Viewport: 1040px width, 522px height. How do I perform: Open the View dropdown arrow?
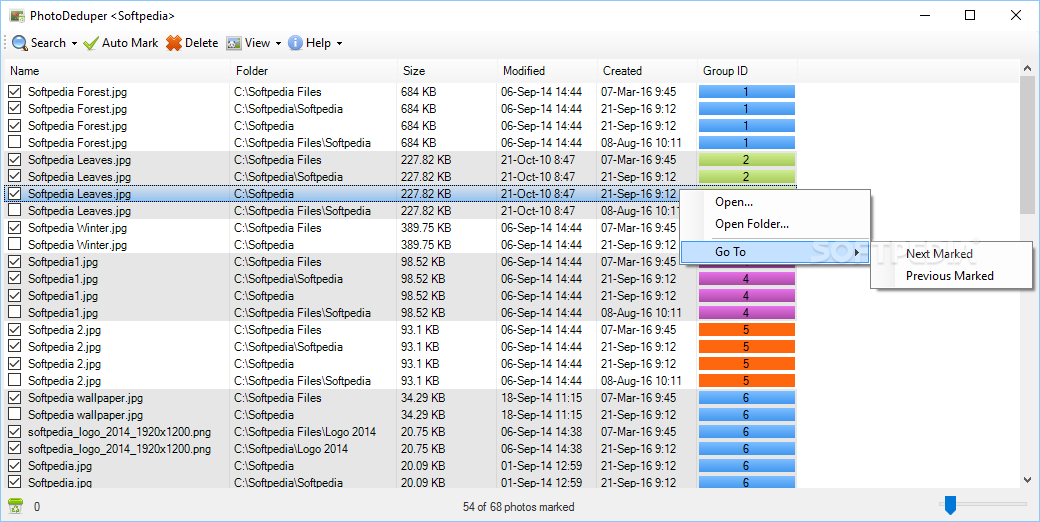(279, 44)
